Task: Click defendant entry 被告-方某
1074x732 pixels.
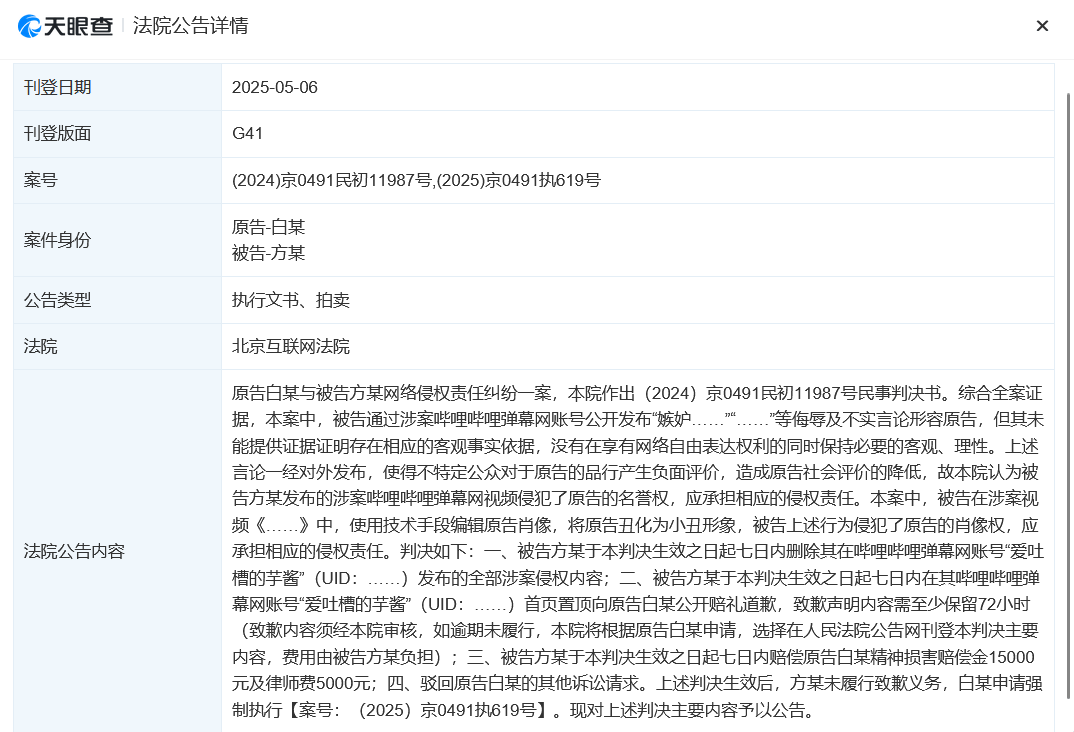Action: (x=268, y=253)
